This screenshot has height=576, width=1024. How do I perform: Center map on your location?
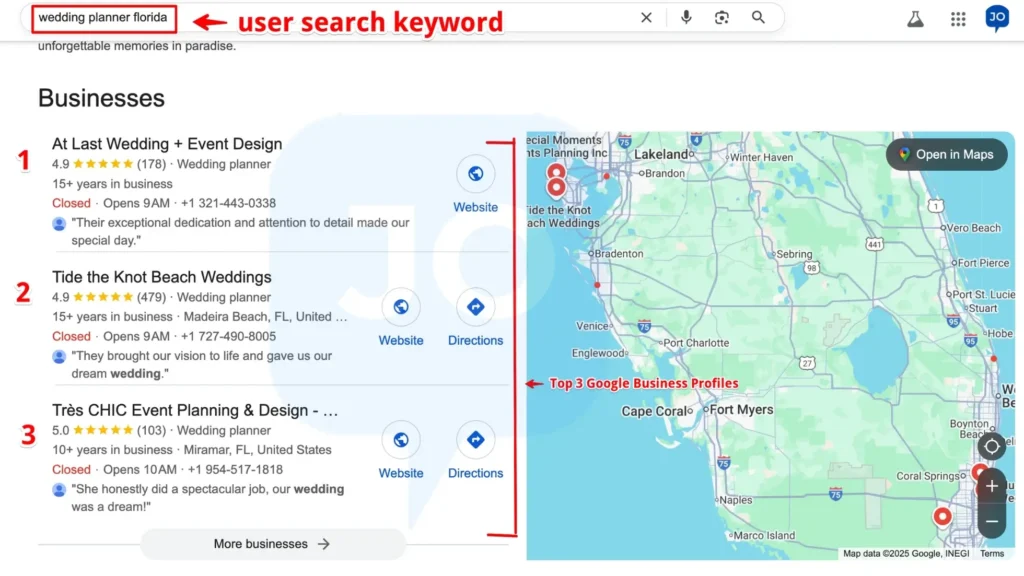[x=991, y=447]
